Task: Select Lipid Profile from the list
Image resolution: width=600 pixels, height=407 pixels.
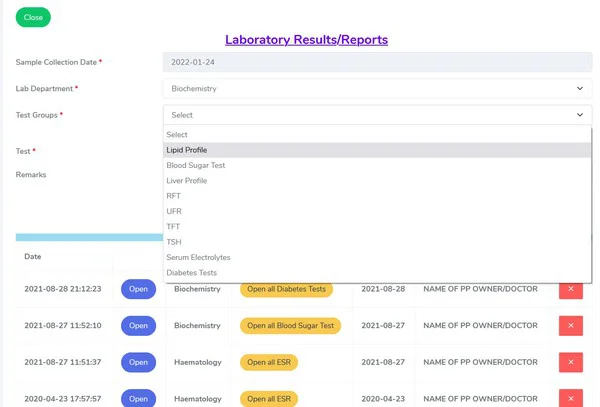Action: (187, 150)
